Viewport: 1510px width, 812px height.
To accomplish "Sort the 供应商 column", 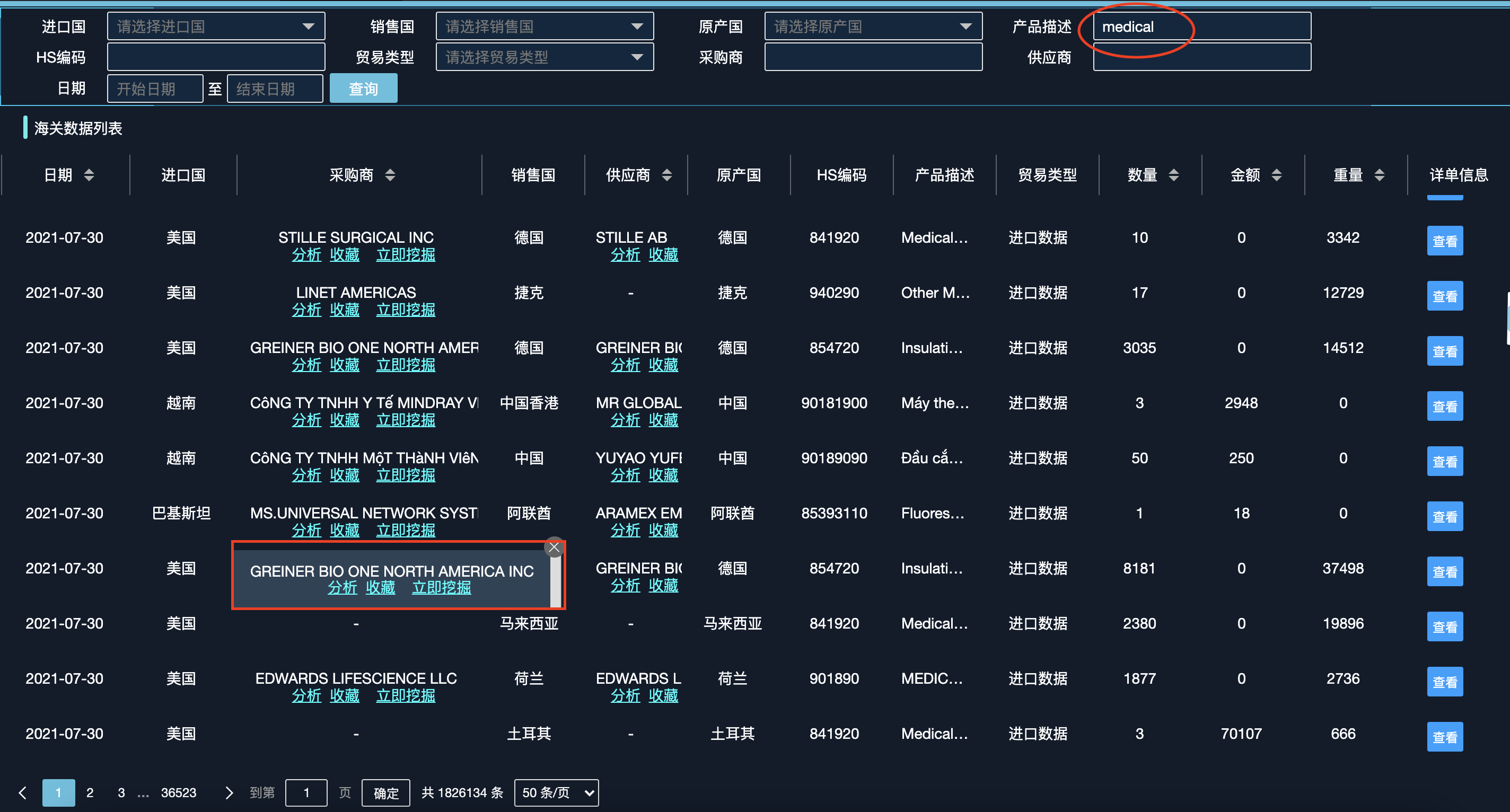I will 666,174.
